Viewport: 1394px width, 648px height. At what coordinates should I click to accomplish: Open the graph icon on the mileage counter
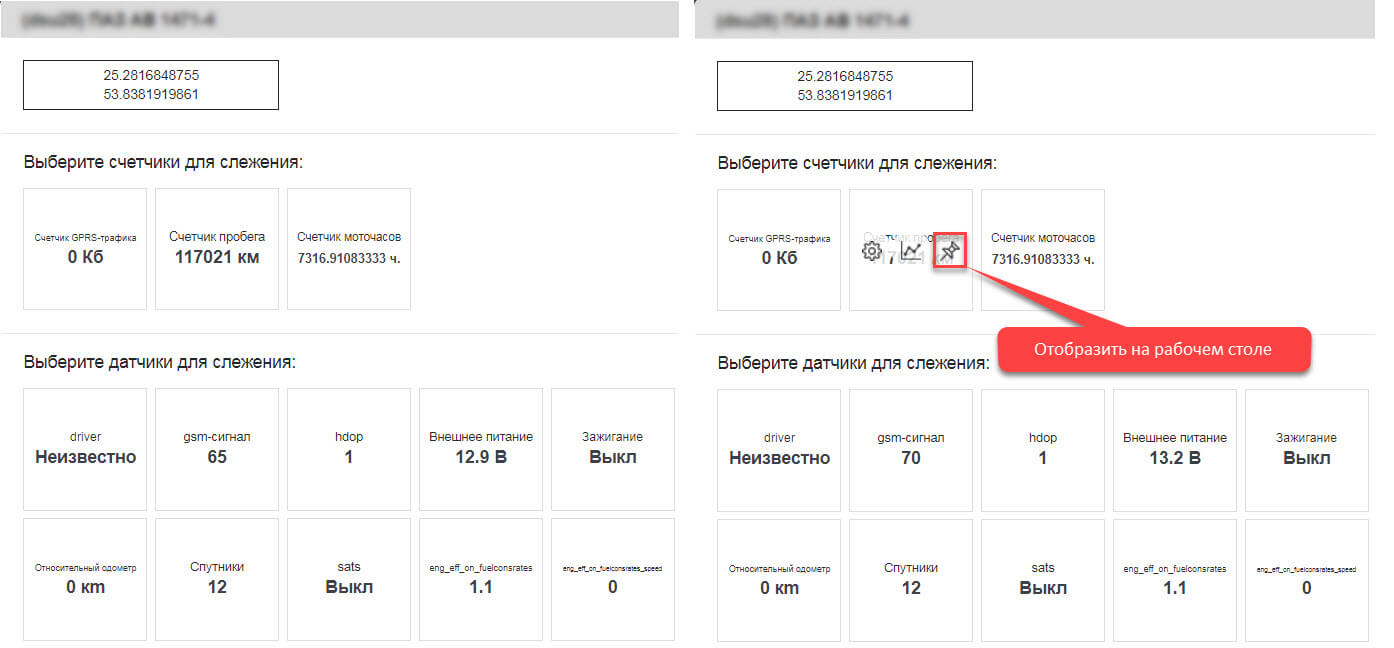pyautogui.click(x=910, y=252)
